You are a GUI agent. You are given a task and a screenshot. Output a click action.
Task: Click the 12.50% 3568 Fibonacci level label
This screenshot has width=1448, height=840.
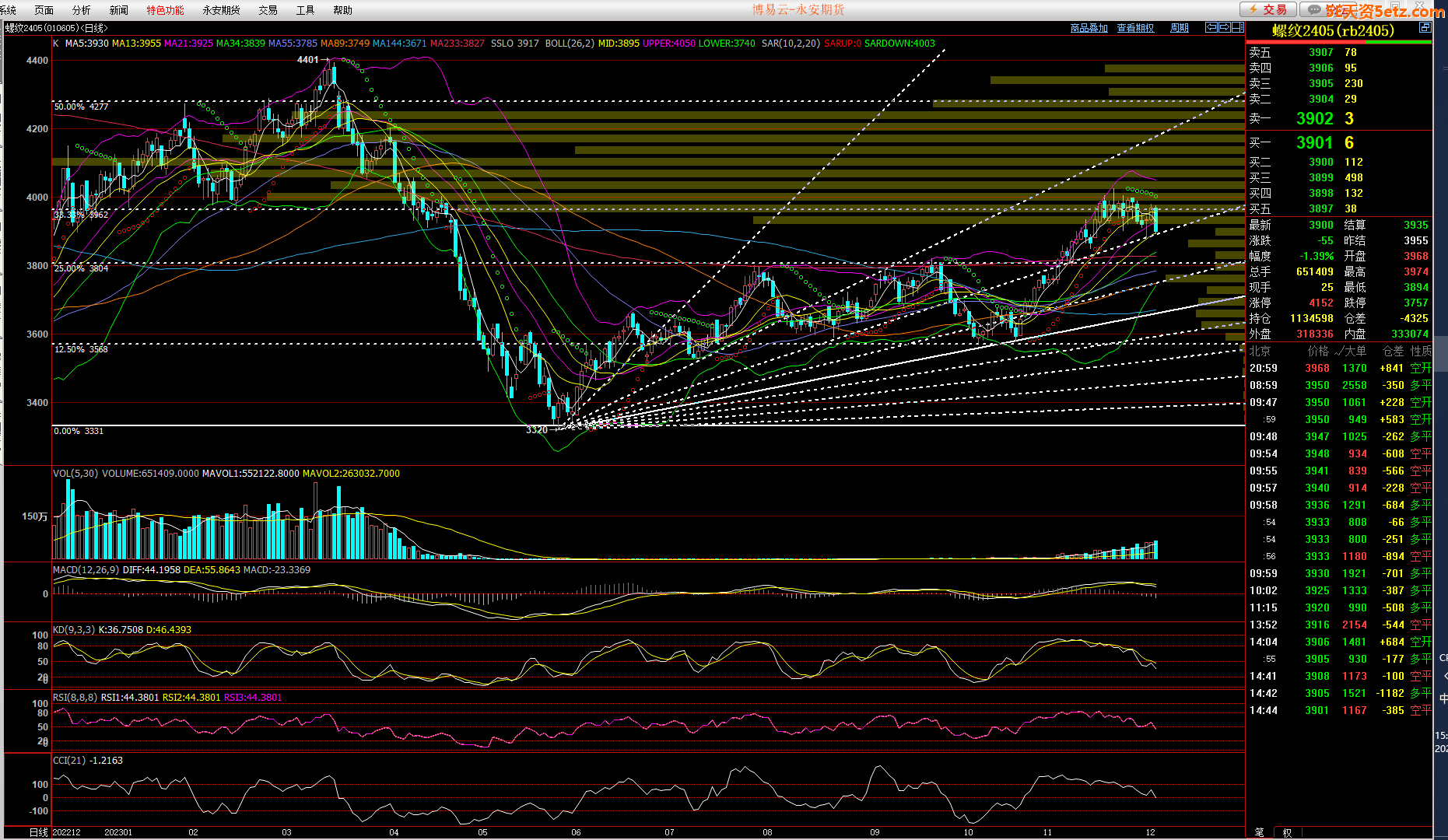pos(82,349)
